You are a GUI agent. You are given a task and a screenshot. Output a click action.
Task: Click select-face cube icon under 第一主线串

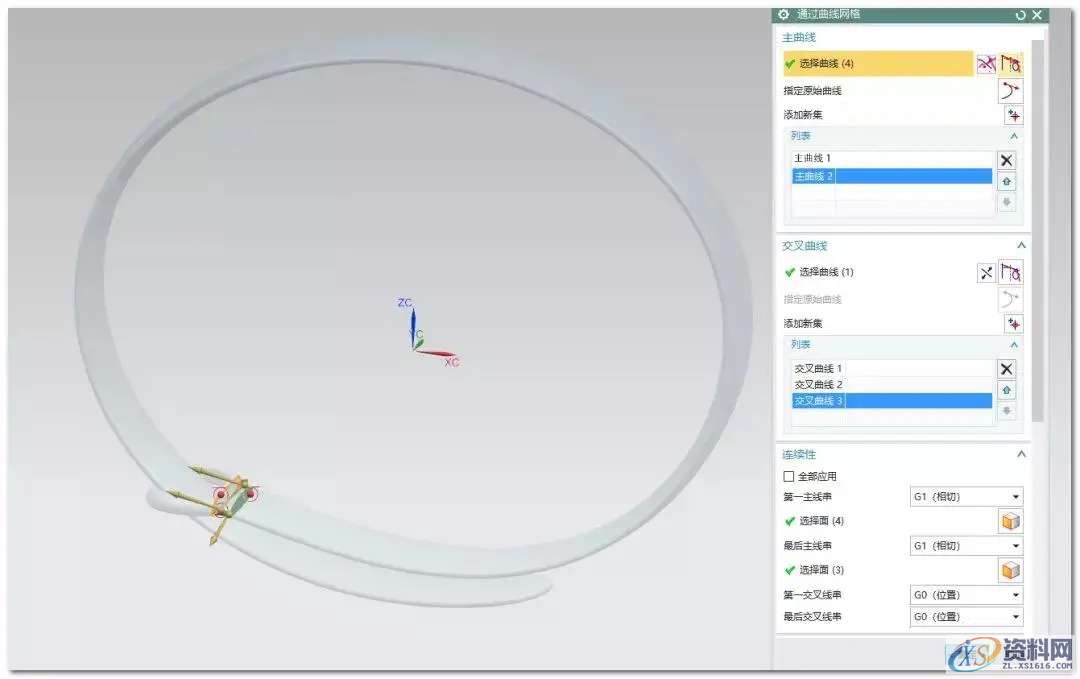click(1011, 521)
